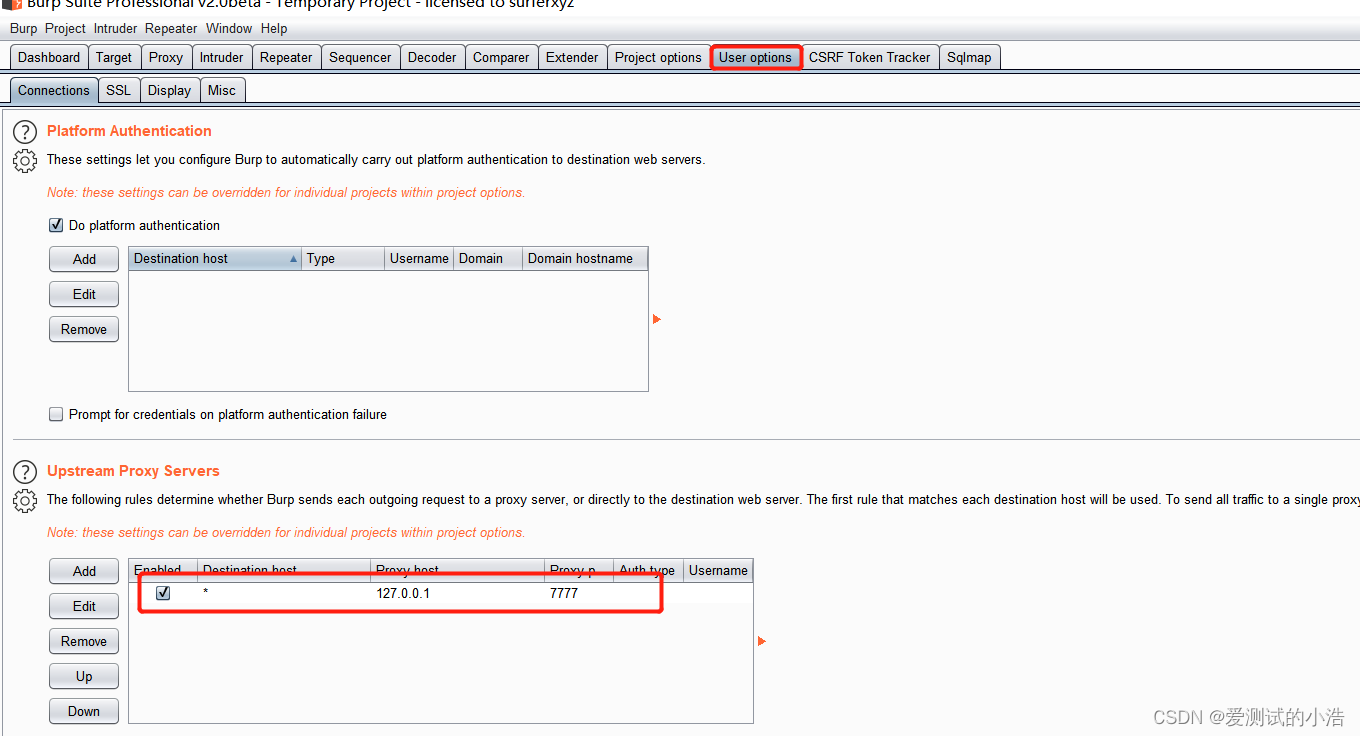Open the Window menu
Viewport: 1360px width, 736px height.
(x=229, y=28)
